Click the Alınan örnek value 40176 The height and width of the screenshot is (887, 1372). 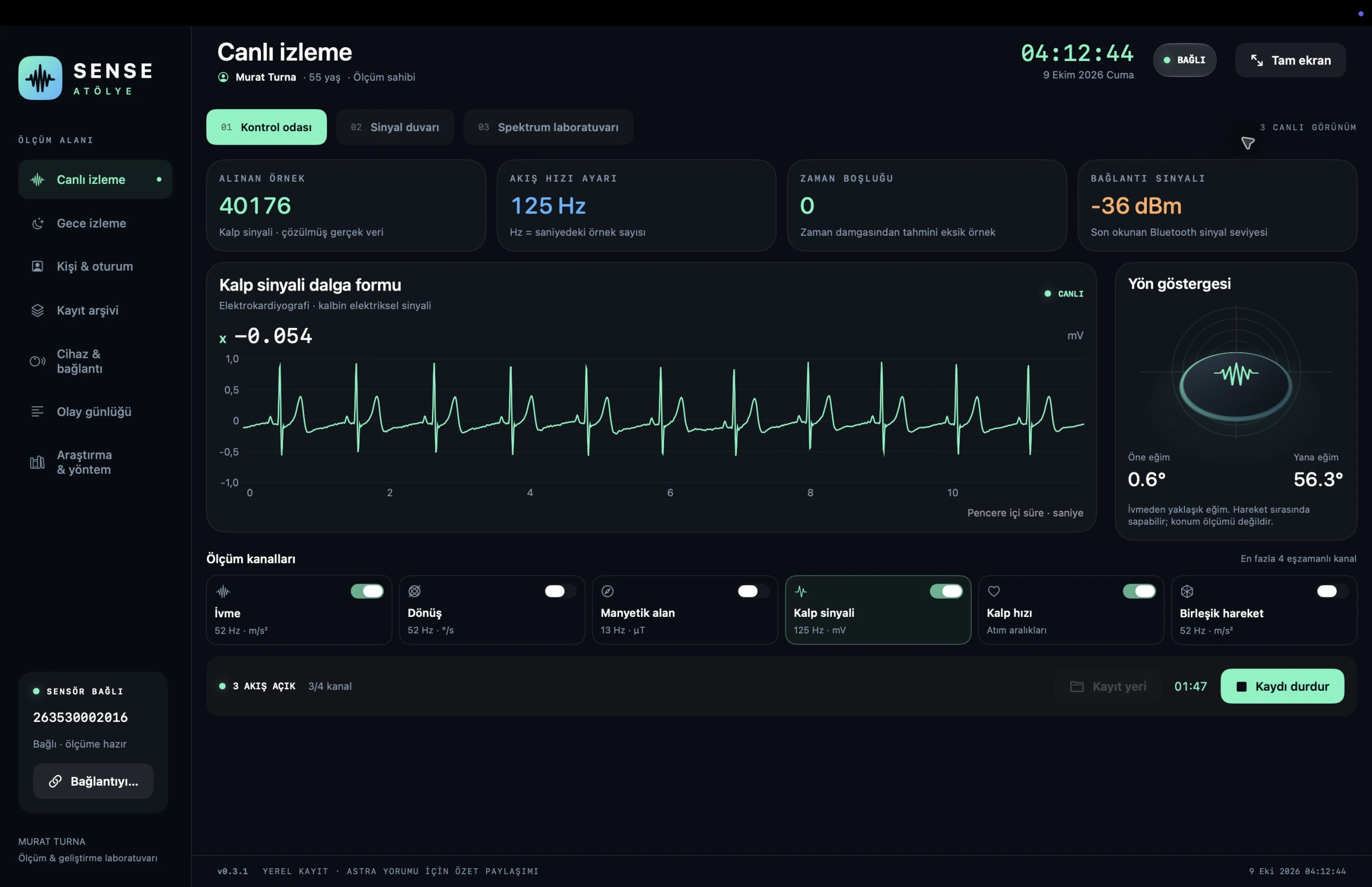tap(255, 206)
